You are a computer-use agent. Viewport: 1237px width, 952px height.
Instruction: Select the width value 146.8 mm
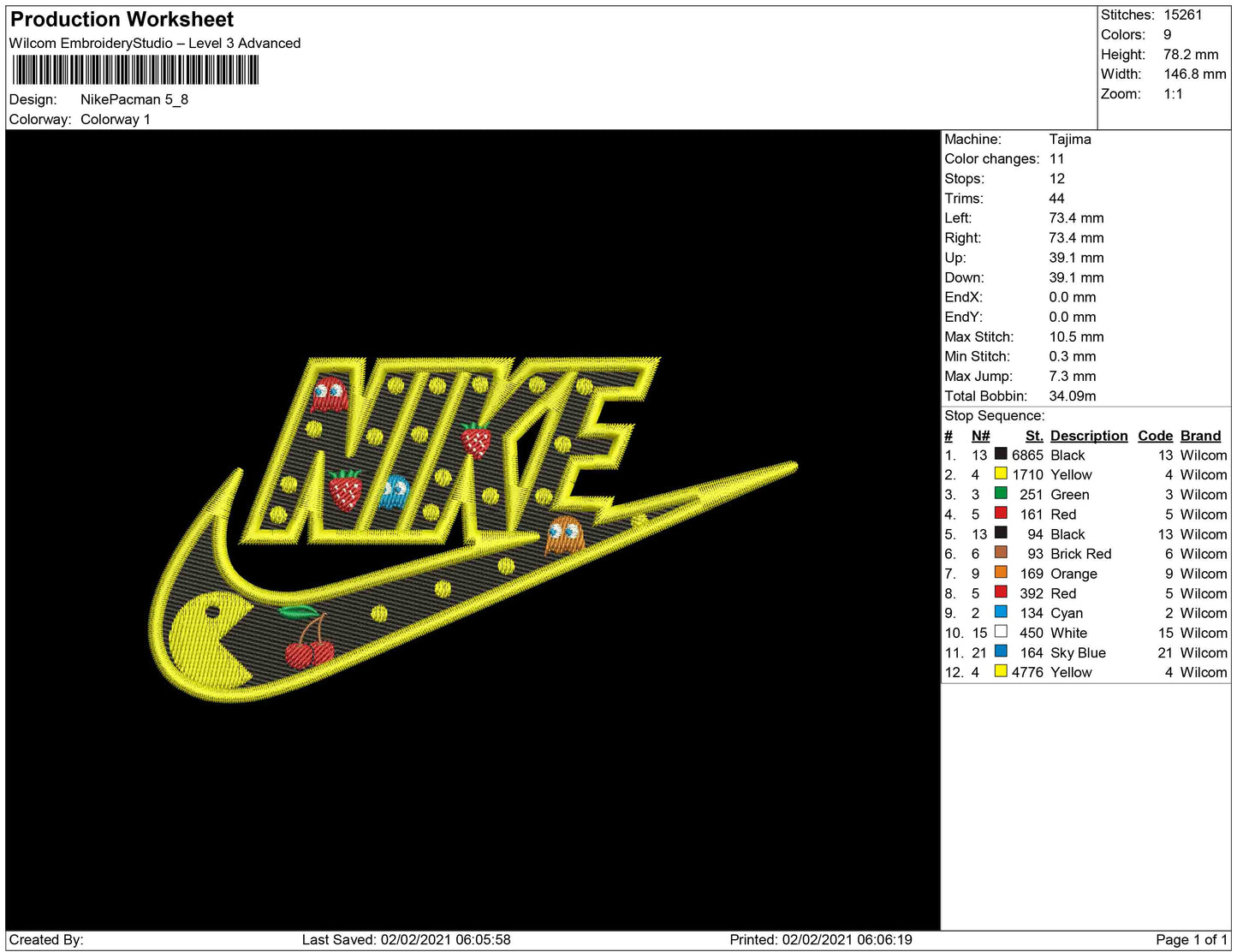click(1195, 74)
